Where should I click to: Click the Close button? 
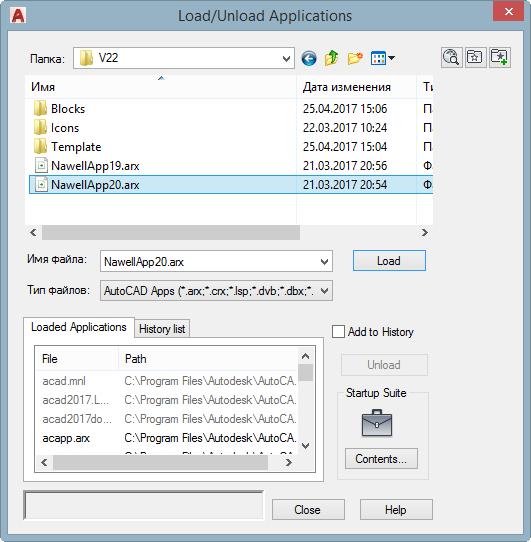click(308, 510)
